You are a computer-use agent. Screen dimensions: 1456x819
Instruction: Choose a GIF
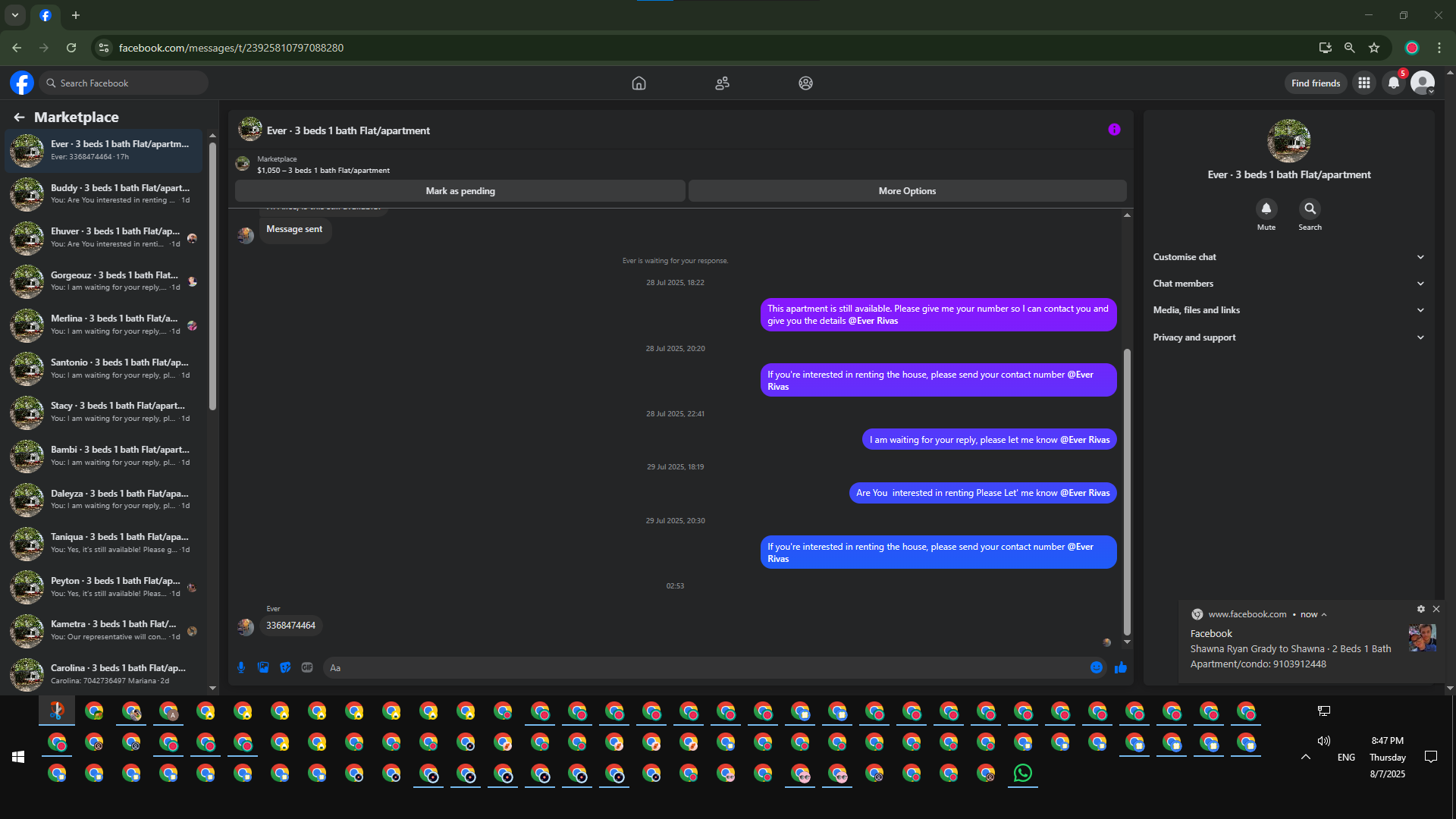coord(307,667)
